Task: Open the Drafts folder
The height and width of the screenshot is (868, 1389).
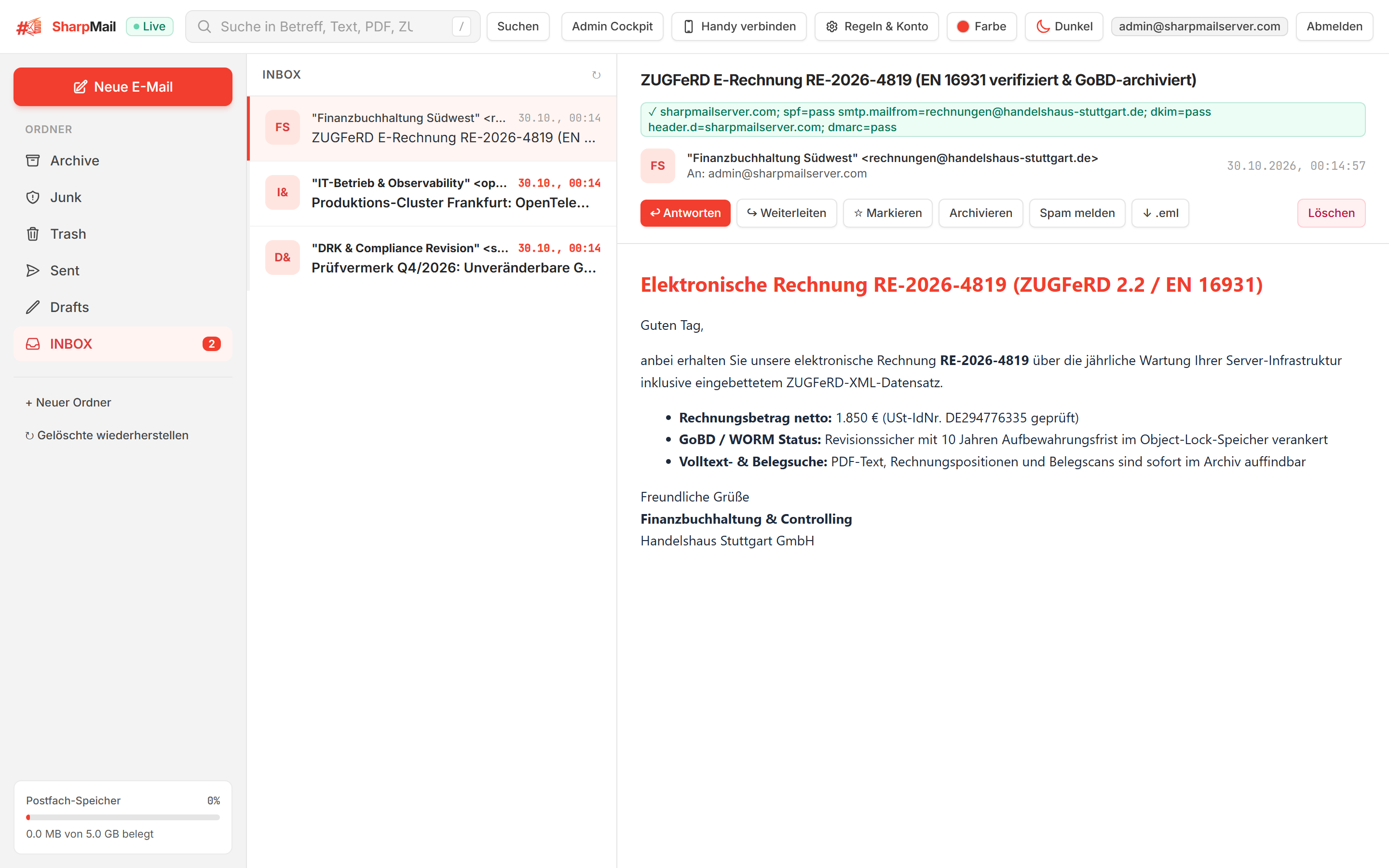Action: [x=123, y=307]
